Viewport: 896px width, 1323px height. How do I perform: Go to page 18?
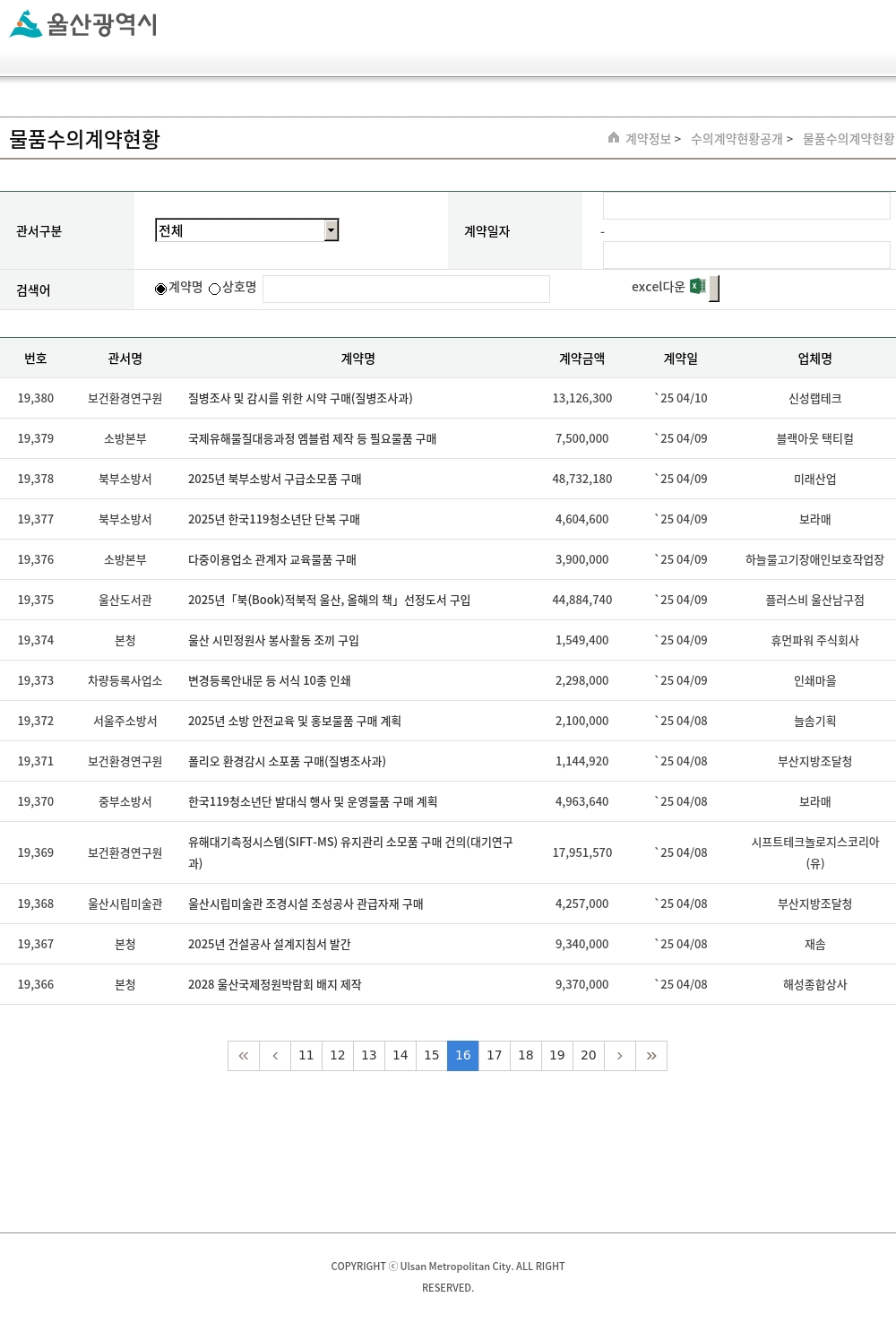(526, 1055)
